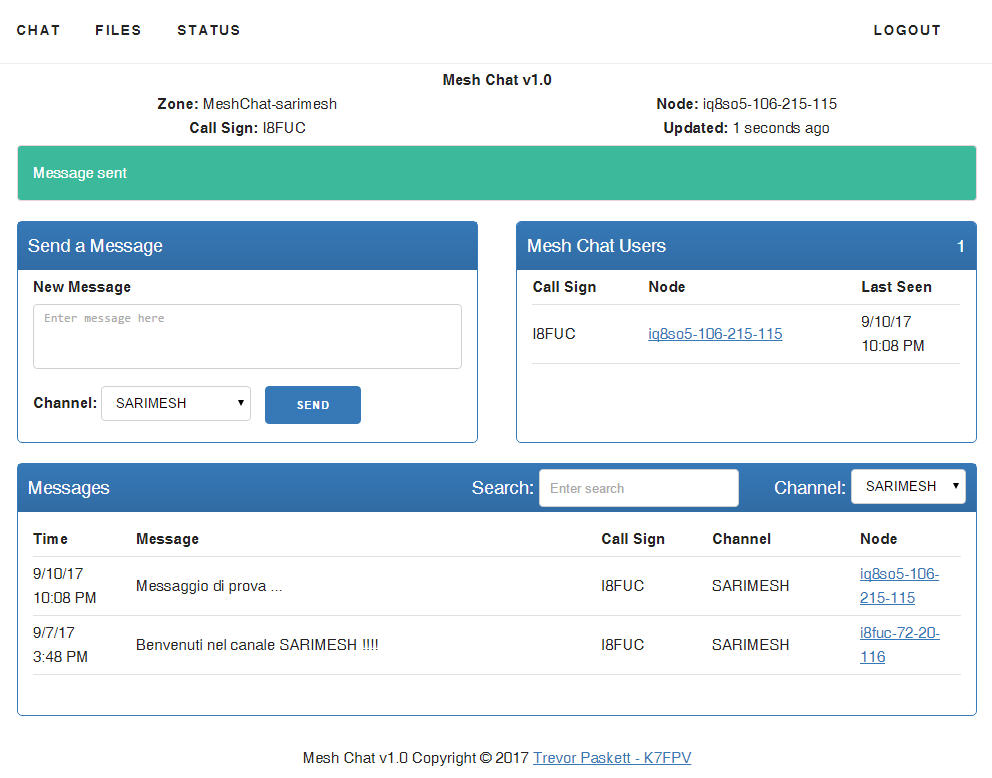This screenshot has width=992, height=778.
Task: Click the LOGOUT link
Action: (907, 30)
